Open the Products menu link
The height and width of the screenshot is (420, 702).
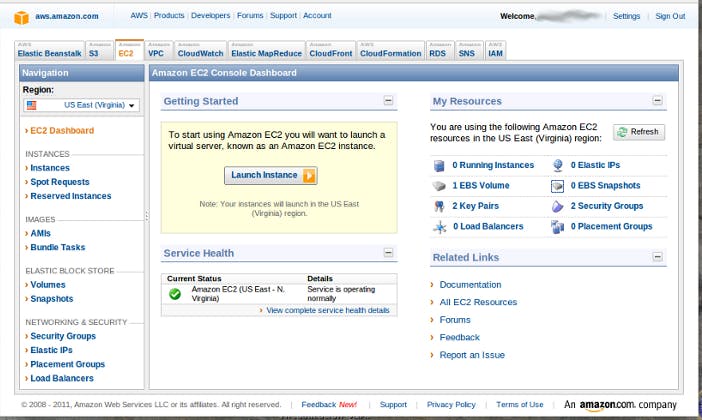[x=169, y=15]
